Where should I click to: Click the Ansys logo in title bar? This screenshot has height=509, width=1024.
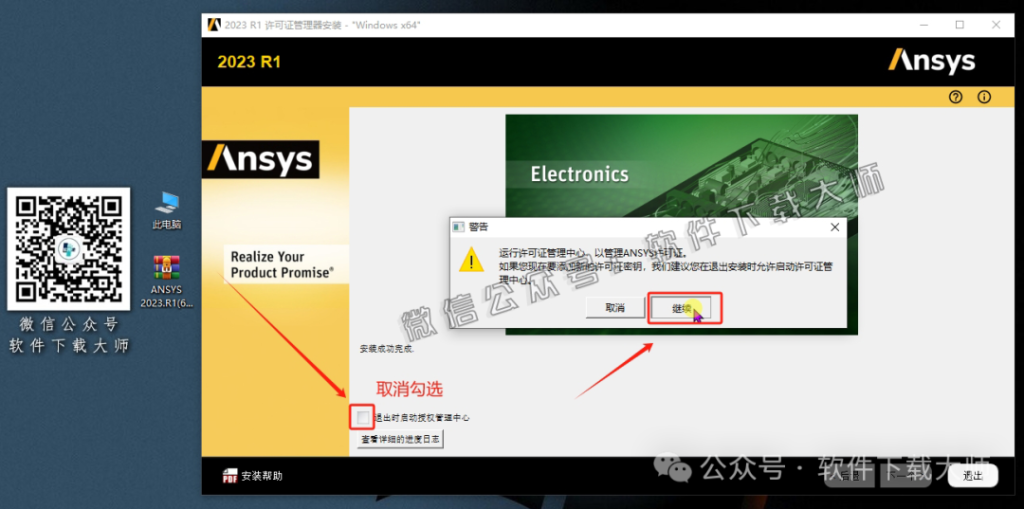click(x=213, y=25)
